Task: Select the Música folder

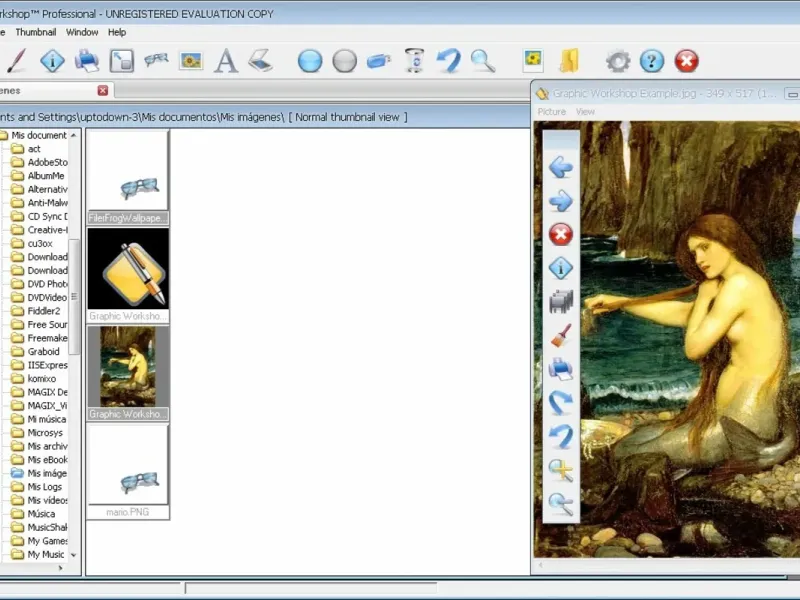Action: (x=39, y=514)
